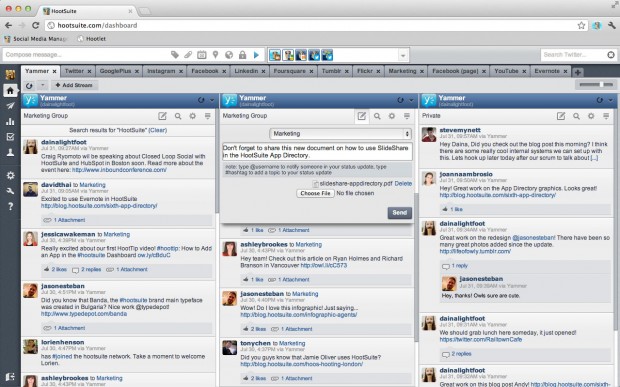Toggle compose pencil icon in middle Marketing Group stream
The height and width of the screenshot is (387, 620).
(361, 116)
